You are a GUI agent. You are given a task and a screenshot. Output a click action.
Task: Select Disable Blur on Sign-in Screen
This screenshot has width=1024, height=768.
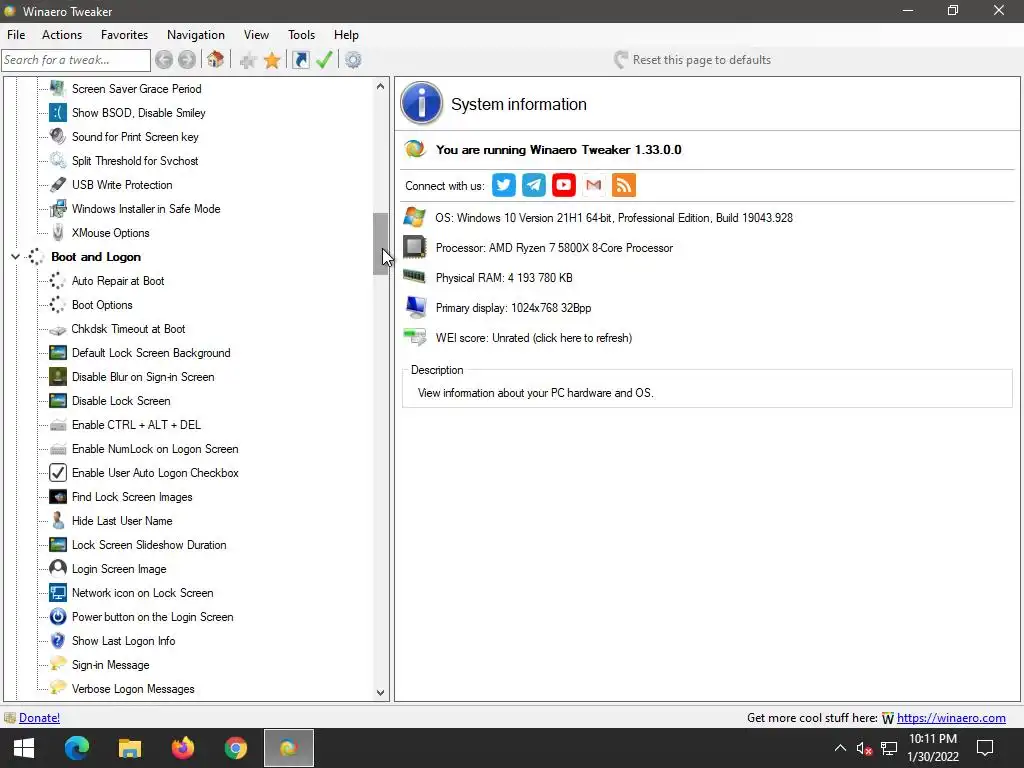[x=143, y=377]
